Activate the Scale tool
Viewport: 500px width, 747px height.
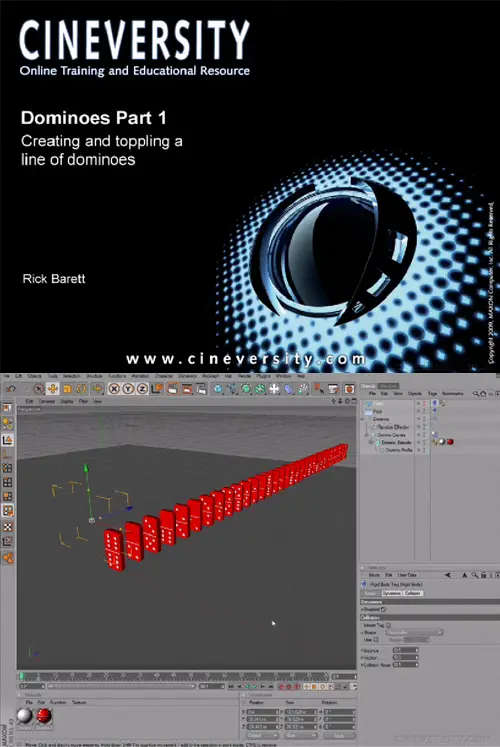[x=67, y=389]
